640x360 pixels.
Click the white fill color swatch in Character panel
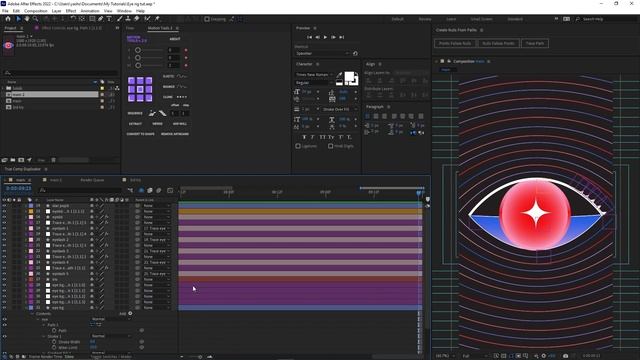[349, 76]
